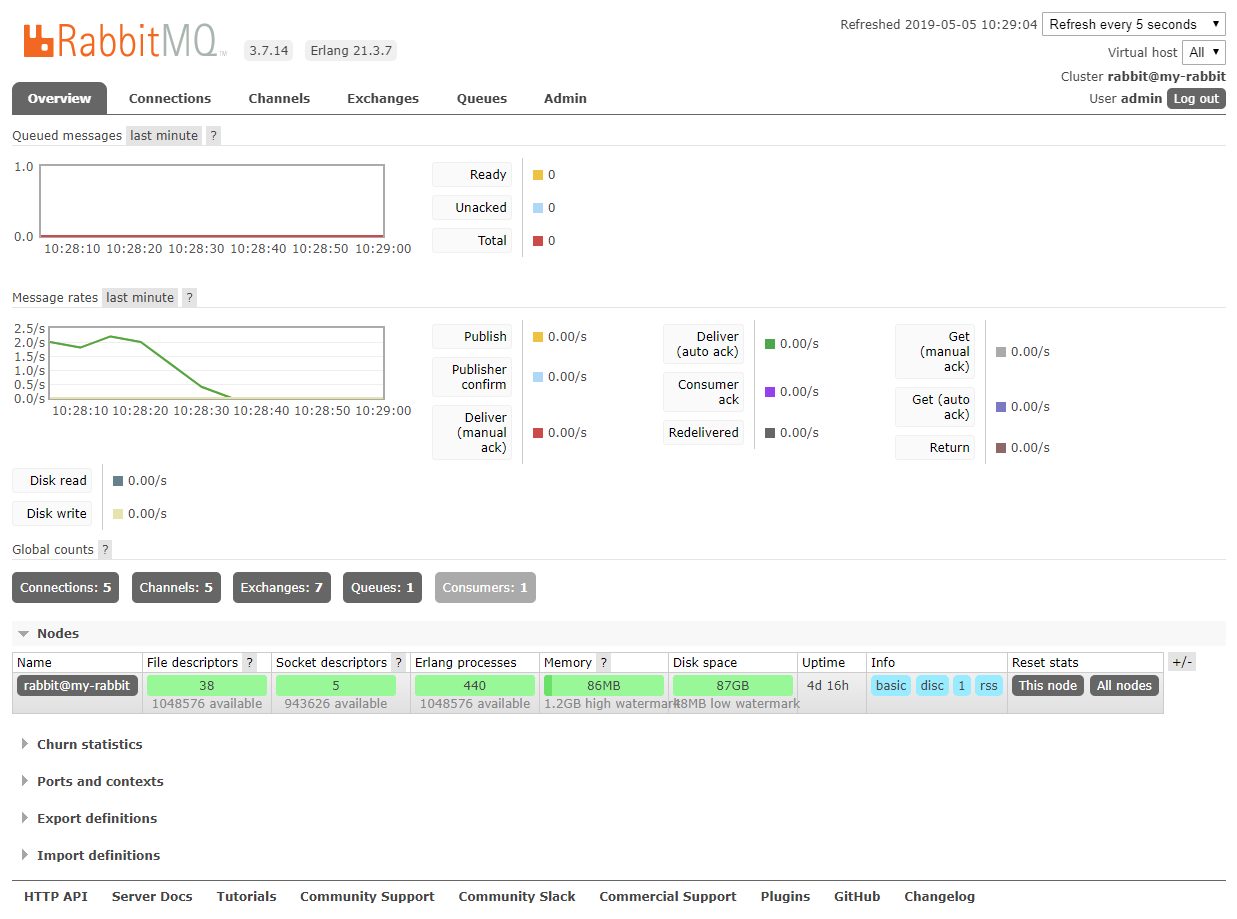Click help icon in Socket descriptors column
This screenshot has height=919, width=1237.
pos(398,663)
